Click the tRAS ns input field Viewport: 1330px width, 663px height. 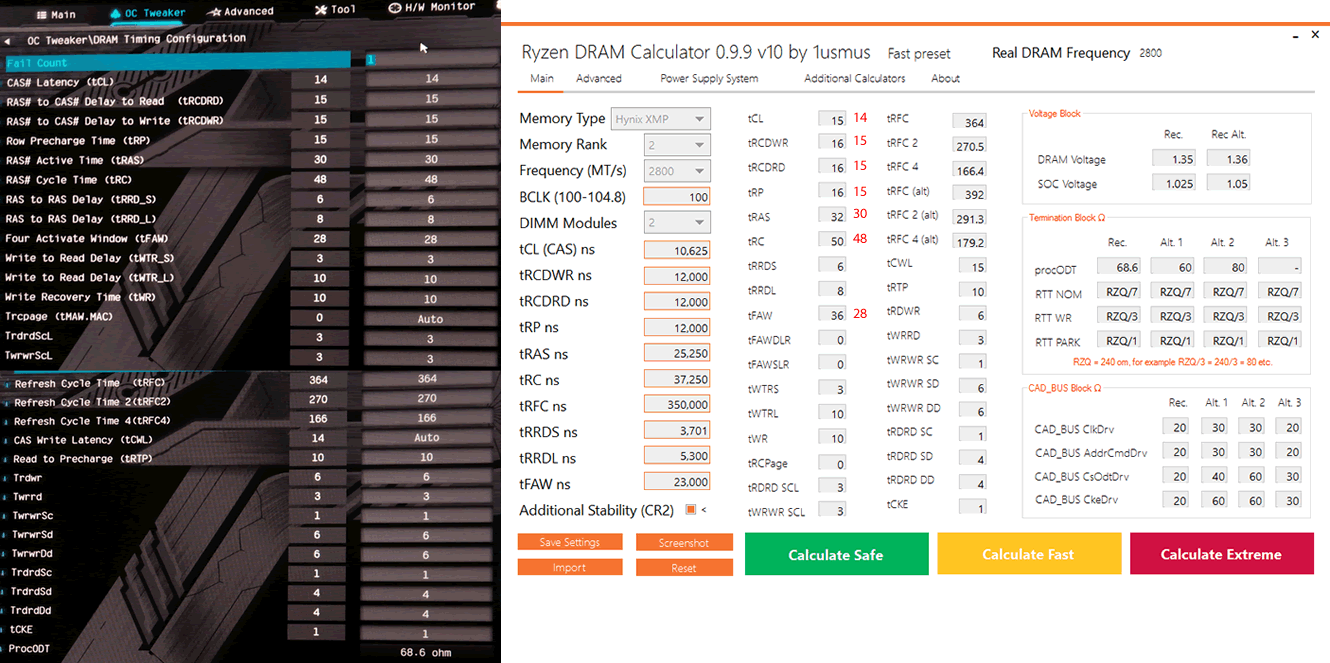tap(677, 353)
